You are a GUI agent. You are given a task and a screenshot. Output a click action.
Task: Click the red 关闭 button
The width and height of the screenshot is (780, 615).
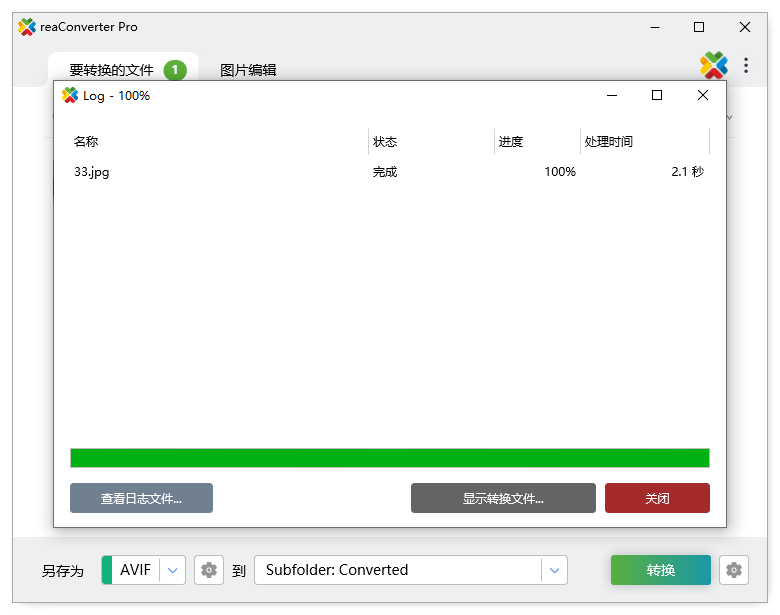(657, 498)
